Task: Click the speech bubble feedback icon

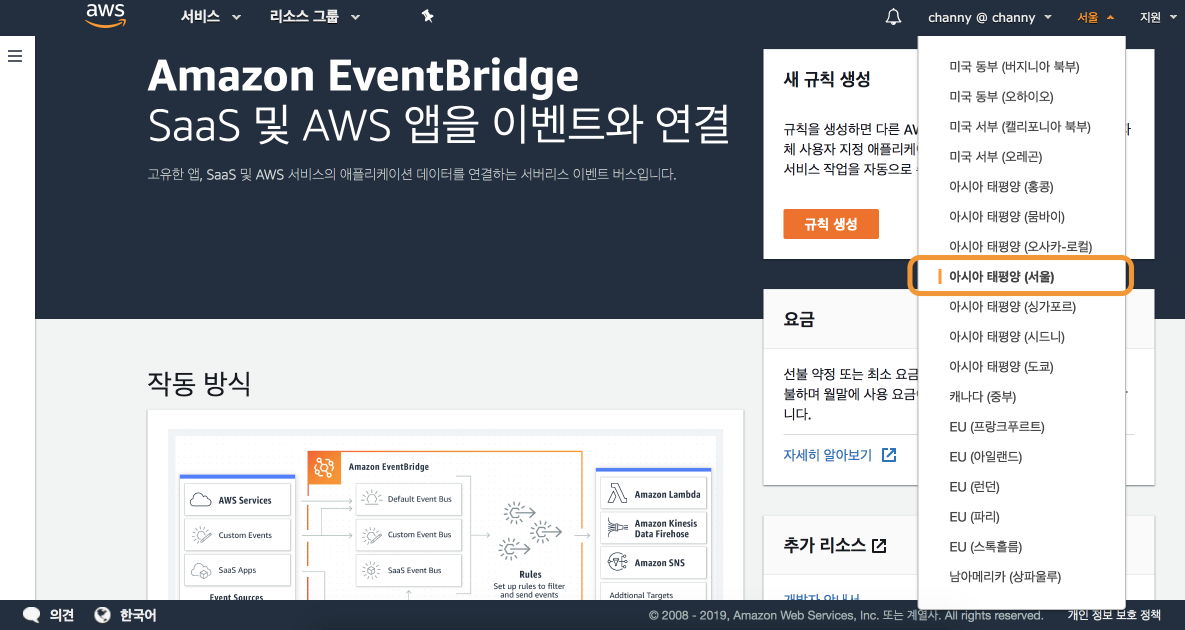Action: coord(32,615)
